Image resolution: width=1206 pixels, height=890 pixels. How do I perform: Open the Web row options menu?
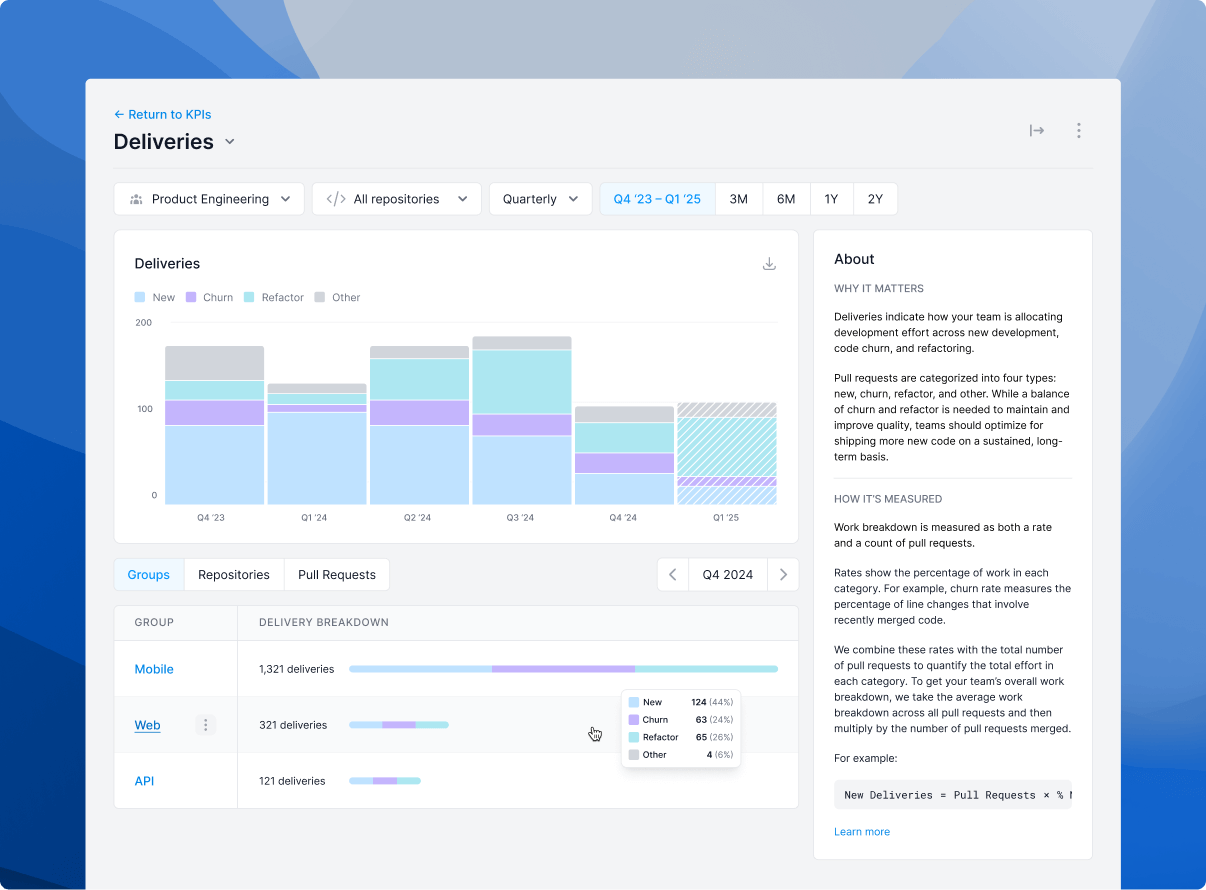coord(205,725)
